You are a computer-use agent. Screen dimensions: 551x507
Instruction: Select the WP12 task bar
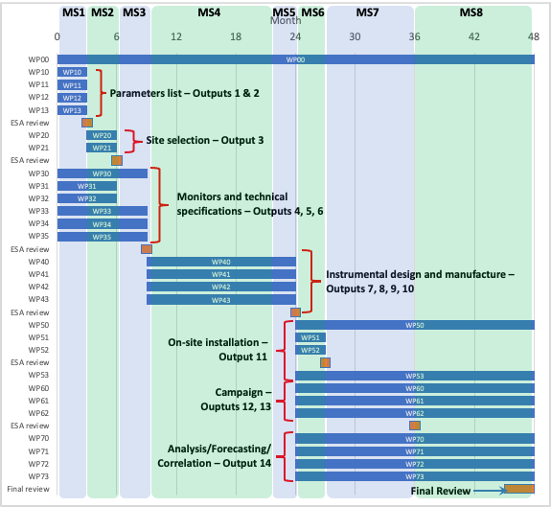(x=72, y=98)
